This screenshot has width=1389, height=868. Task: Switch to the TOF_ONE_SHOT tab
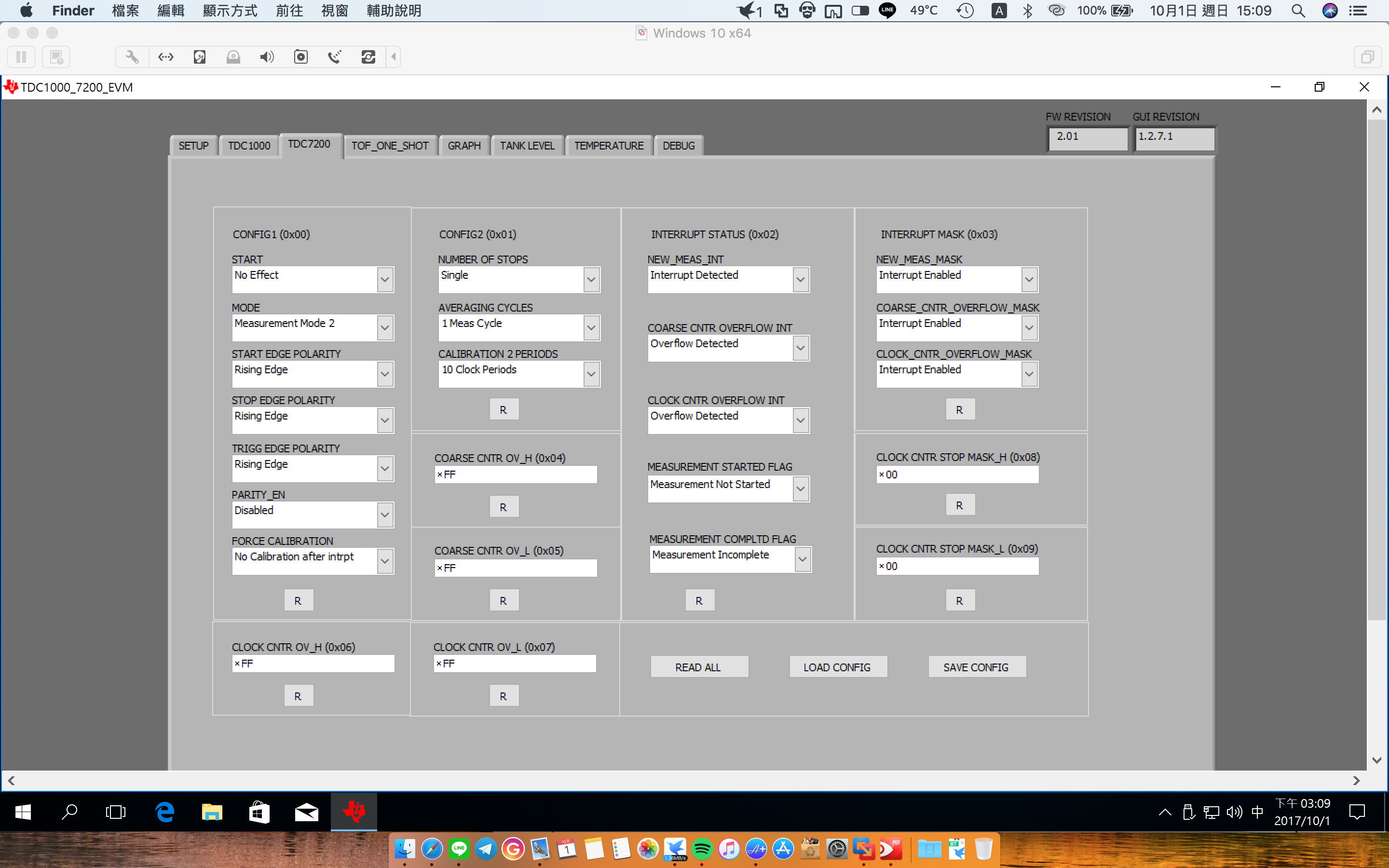click(x=390, y=146)
